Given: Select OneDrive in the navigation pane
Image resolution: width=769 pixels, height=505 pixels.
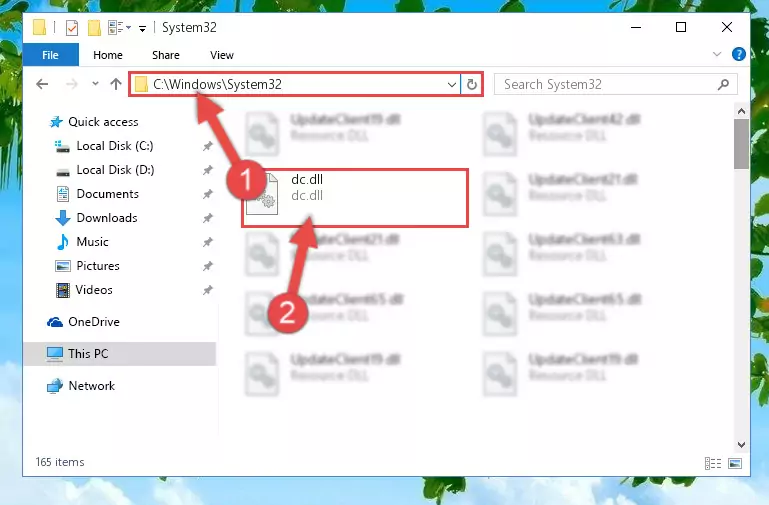Looking at the screenshot, I should (x=83, y=322).
